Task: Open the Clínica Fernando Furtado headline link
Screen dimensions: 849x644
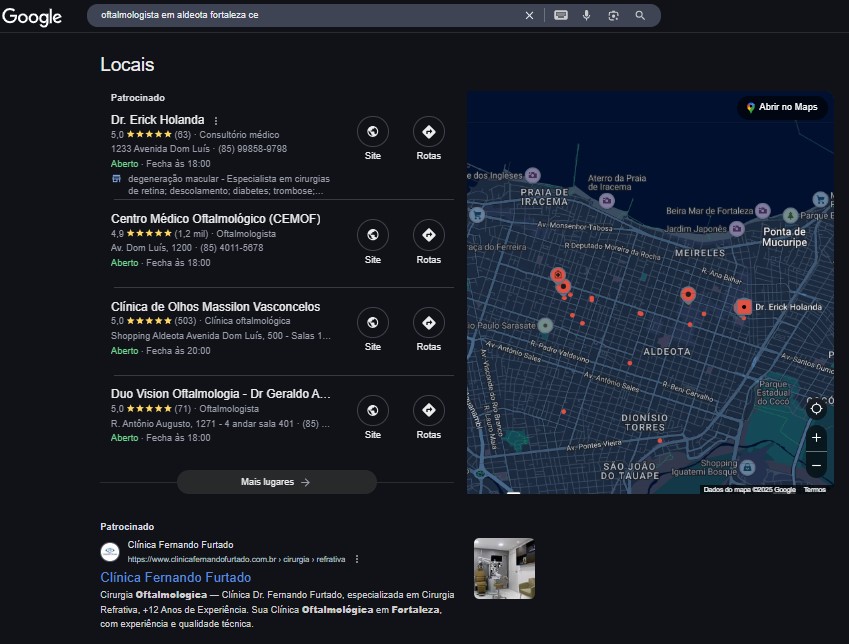Action: click(x=175, y=577)
